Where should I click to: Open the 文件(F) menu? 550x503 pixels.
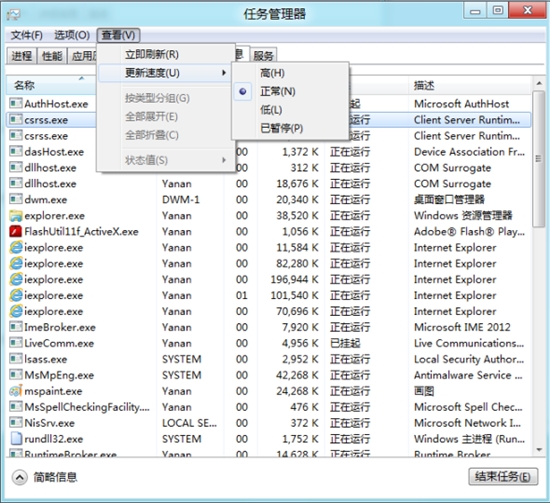(26, 35)
